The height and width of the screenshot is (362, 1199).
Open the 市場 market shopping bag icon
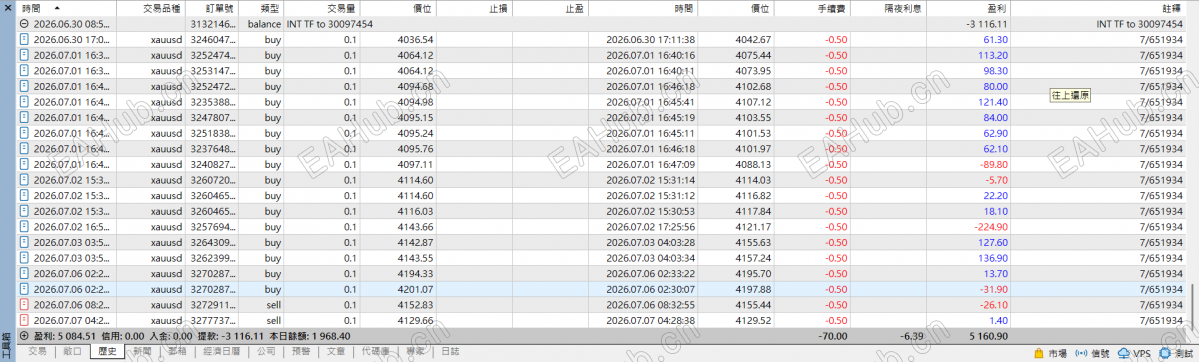point(1038,354)
